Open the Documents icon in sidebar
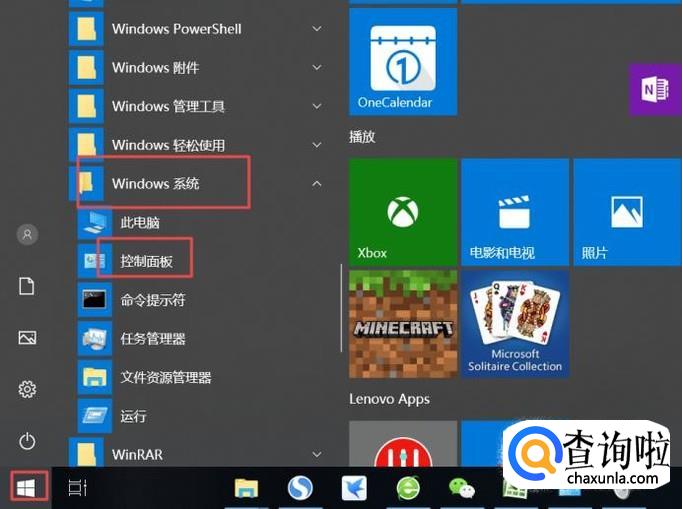Image resolution: width=682 pixels, height=509 pixels. pyautogui.click(x=27, y=286)
